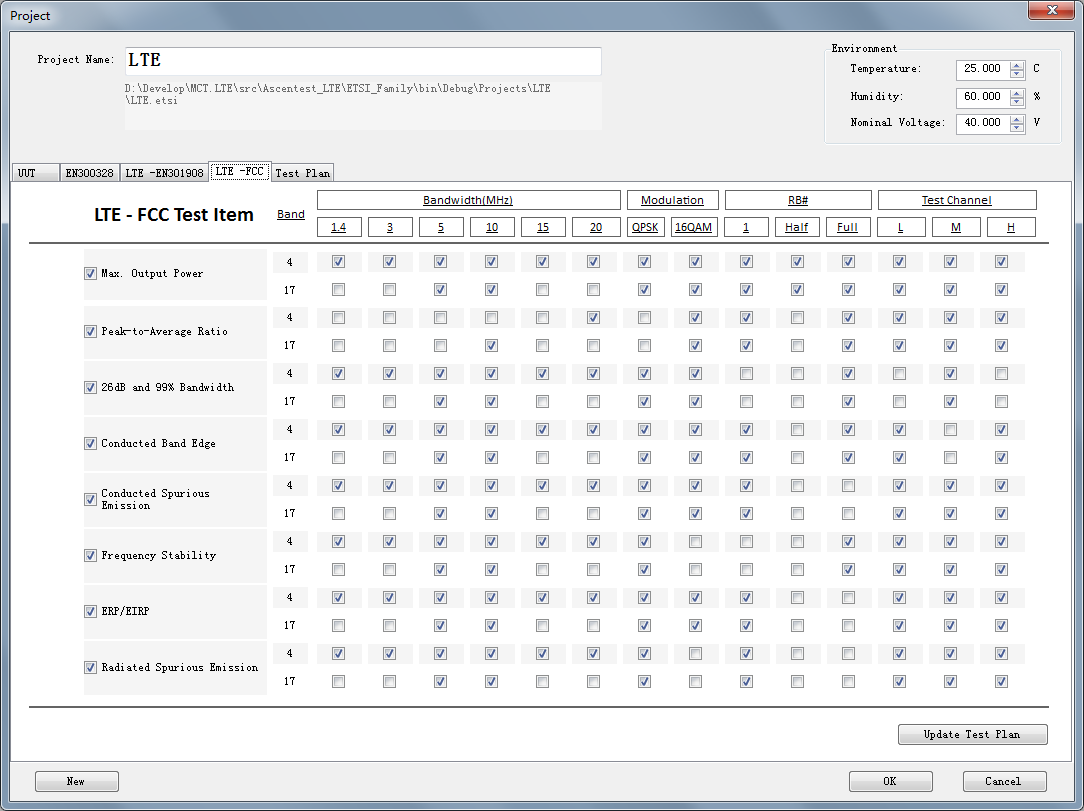
Task: Click the Project Name input field
Action: pyautogui.click(x=363, y=61)
